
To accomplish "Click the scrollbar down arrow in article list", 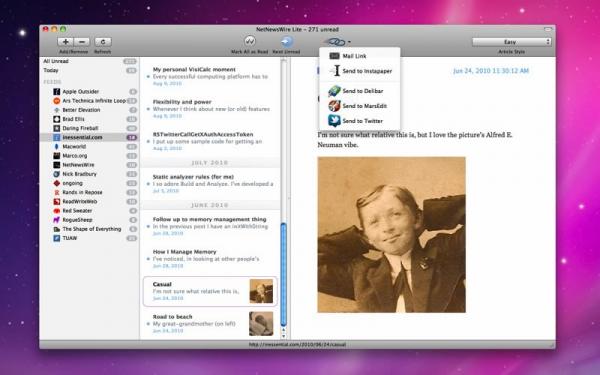I will 284,336.
